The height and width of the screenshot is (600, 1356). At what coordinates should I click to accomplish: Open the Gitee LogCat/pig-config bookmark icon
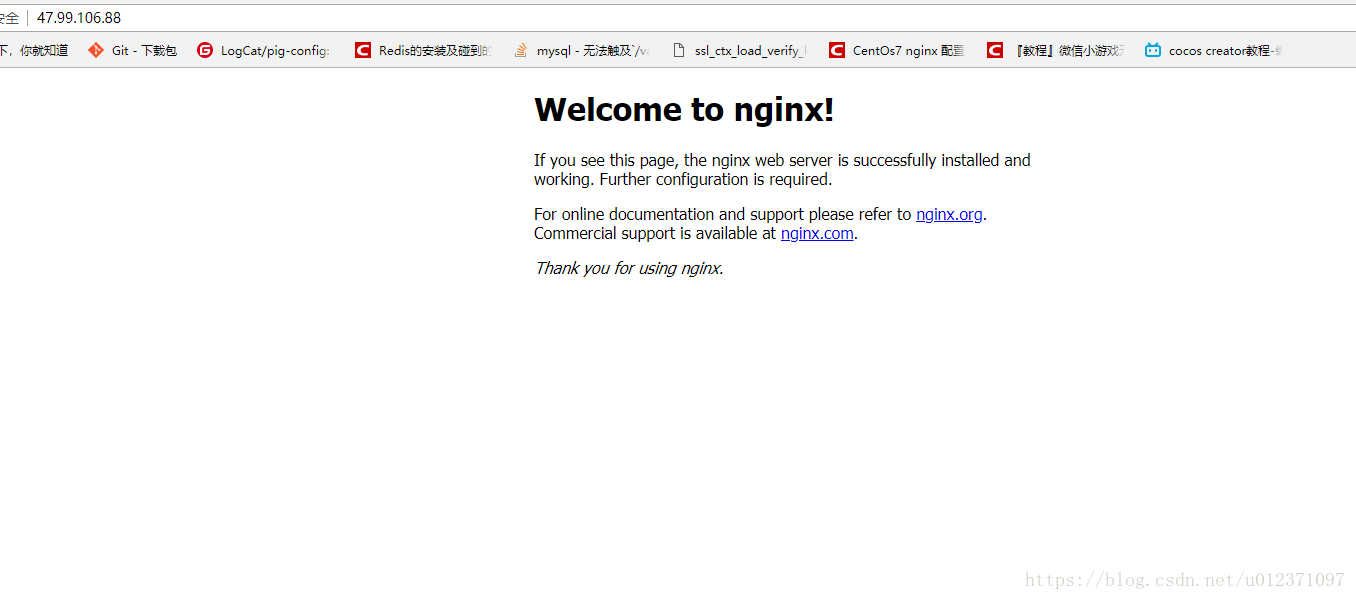[205, 50]
